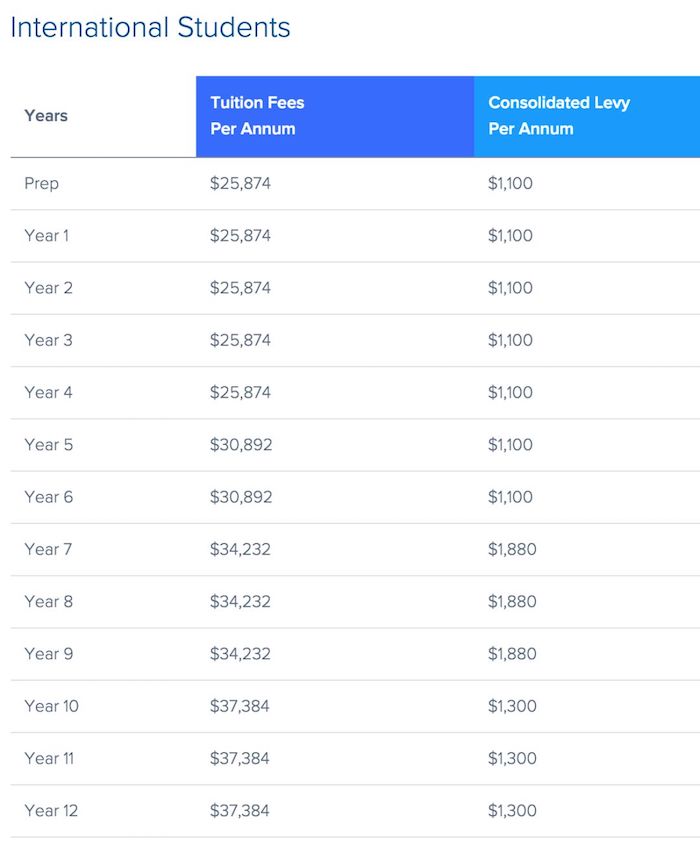Click Year 5 tuition fee $30,892
The height and width of the screenshot is (846, 700).
click(x=241, y=445)
